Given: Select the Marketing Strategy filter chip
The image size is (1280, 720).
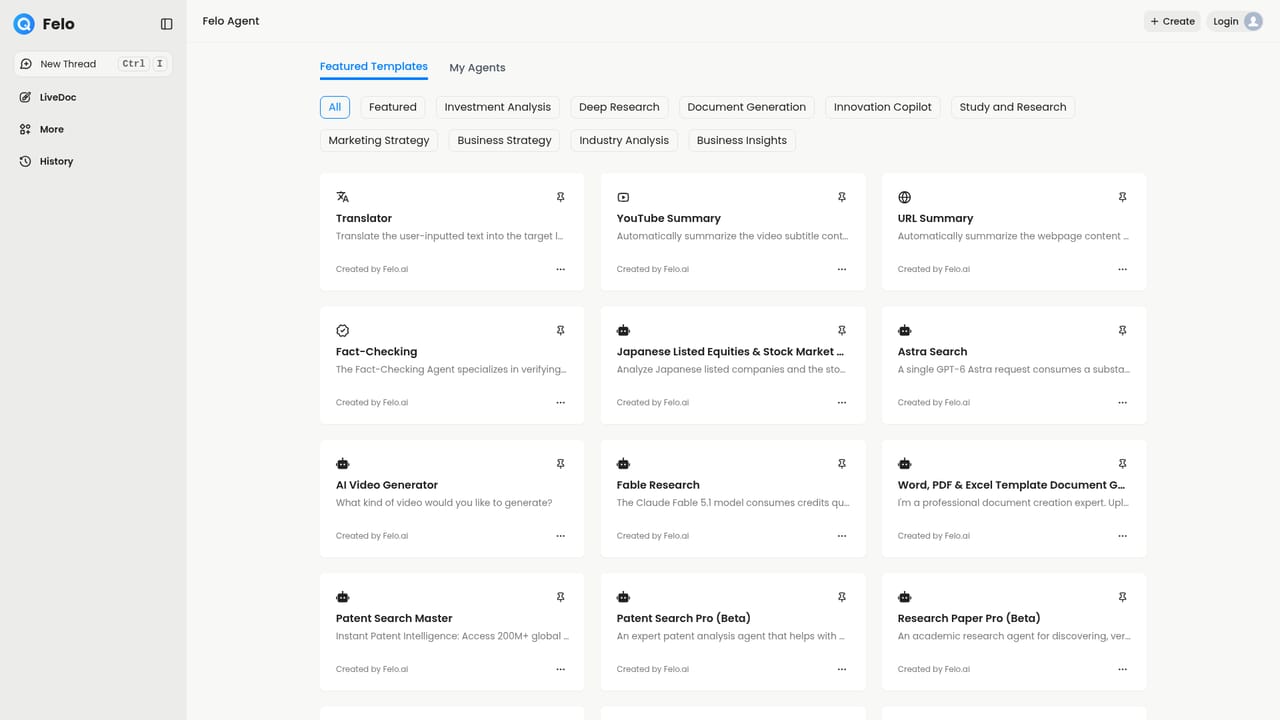Looking at the screenshot, I should [379, 140].
